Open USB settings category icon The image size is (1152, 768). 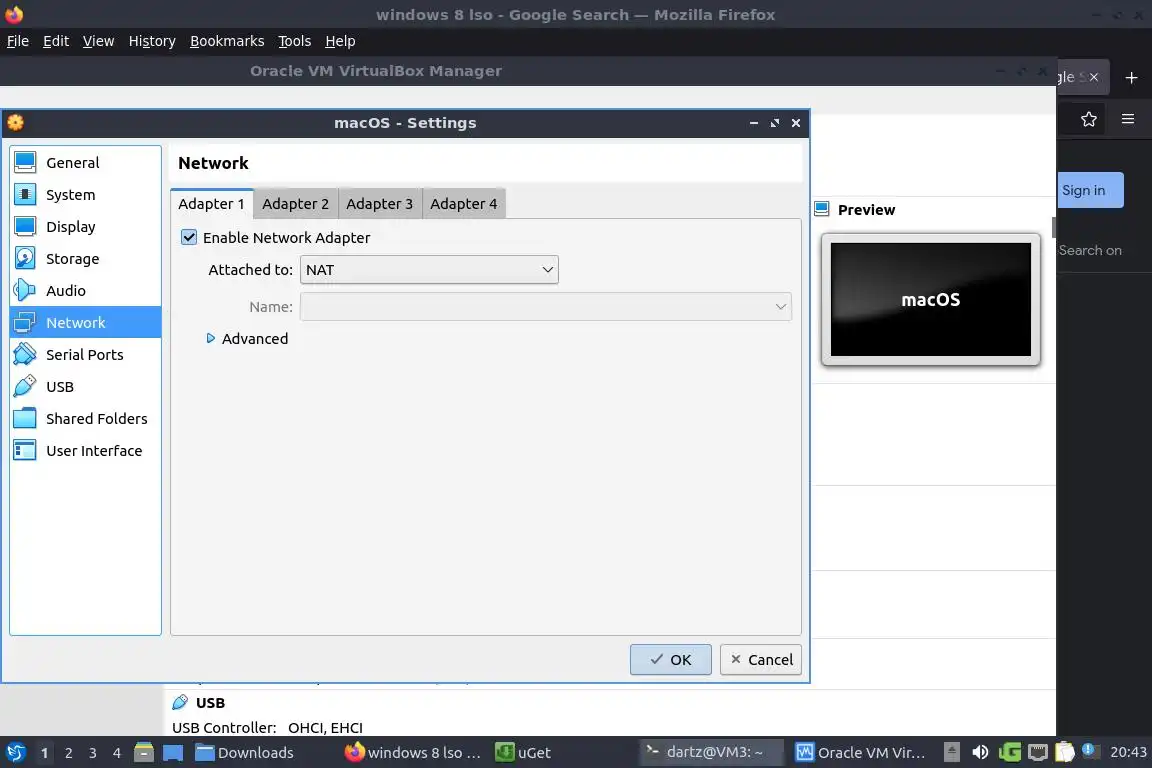click(25, 387)
